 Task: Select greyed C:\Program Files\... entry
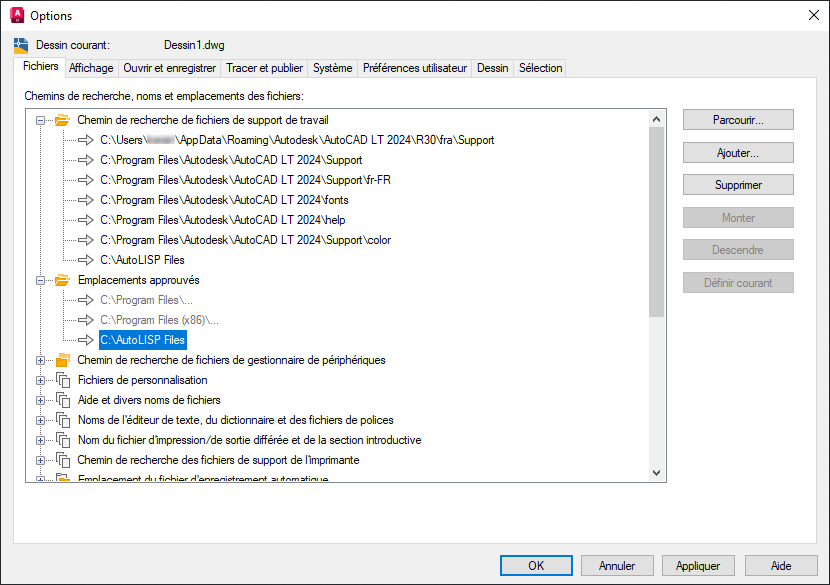pos(147,300)
